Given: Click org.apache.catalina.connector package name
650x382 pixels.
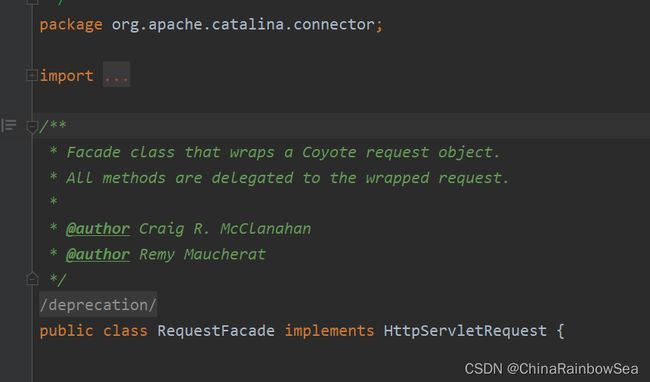Looking at the screenshot, I should click(243, 24).
